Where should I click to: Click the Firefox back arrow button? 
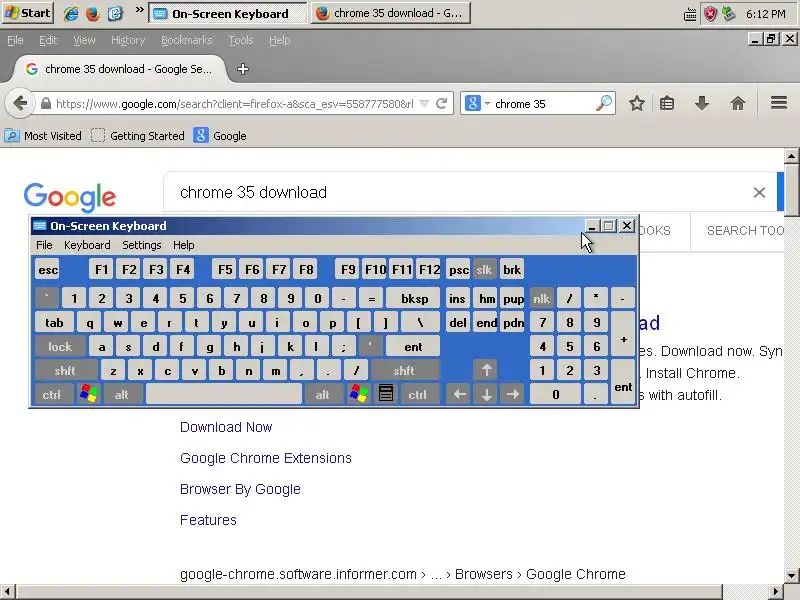(20, 104)
